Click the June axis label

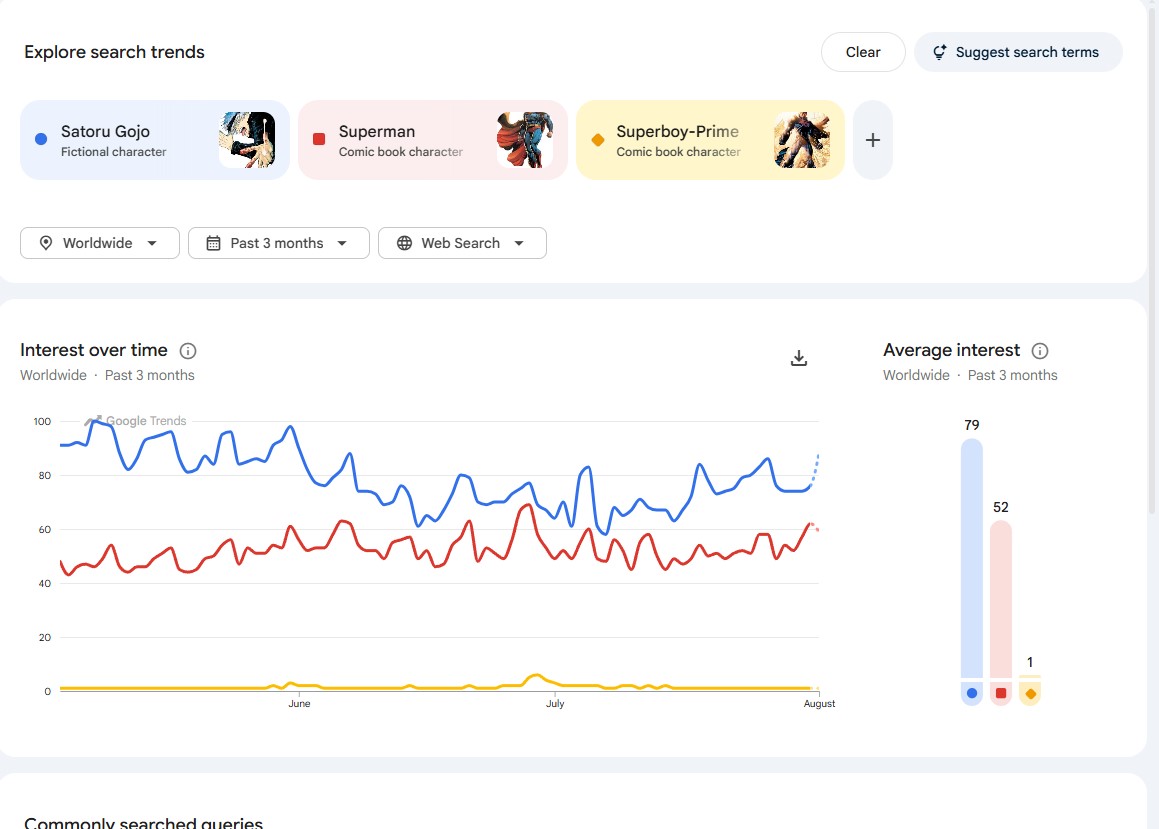point(299,703)
